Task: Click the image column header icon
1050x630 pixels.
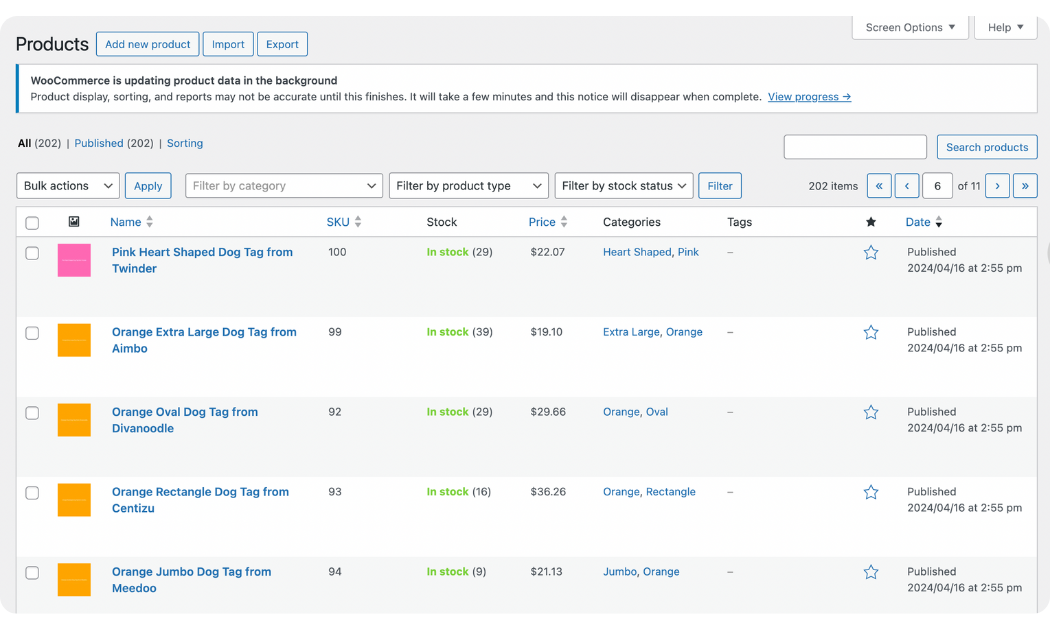Action: tap(74, 222)
